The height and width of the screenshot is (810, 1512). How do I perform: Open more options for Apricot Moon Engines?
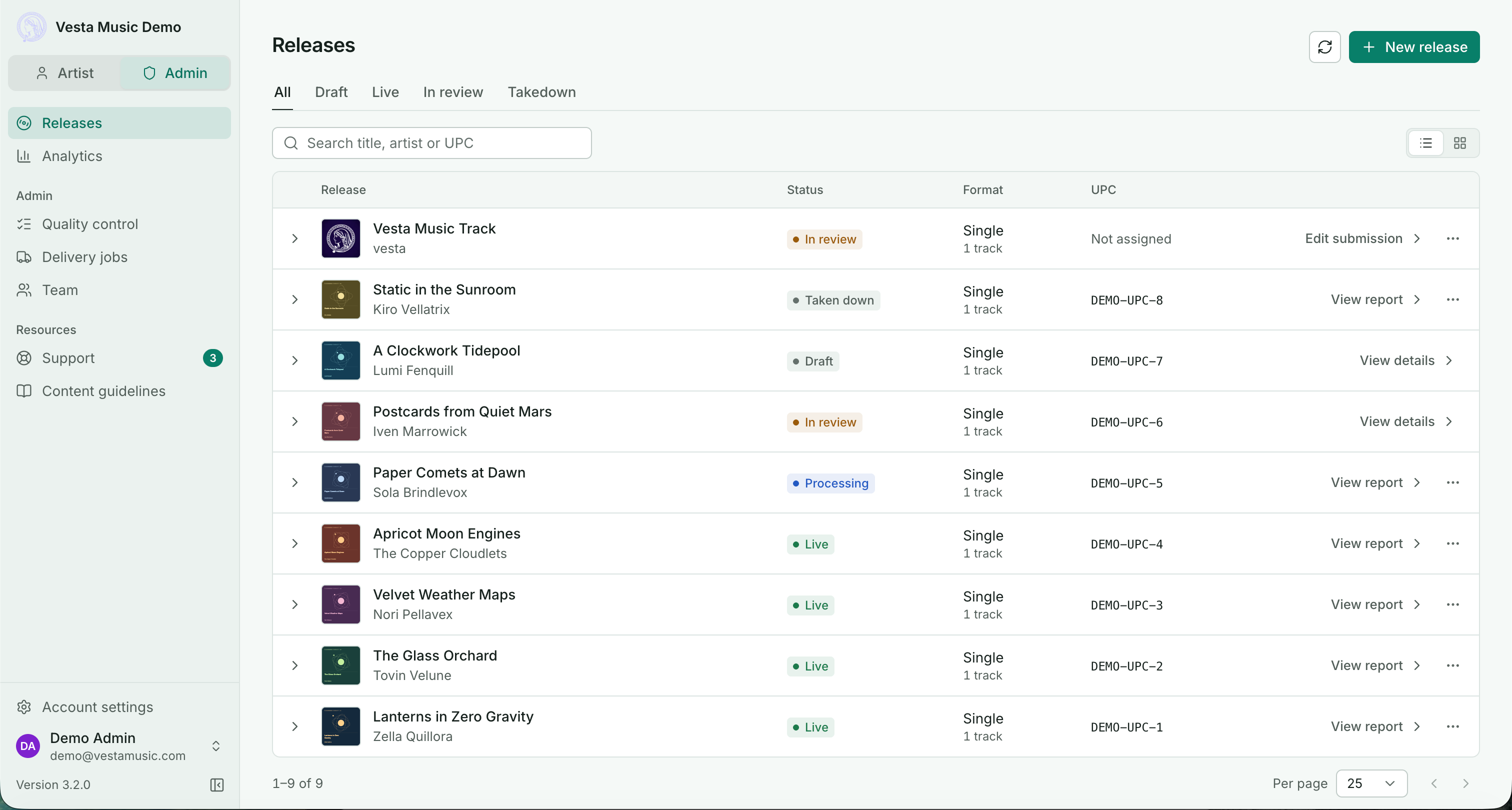1452,543
